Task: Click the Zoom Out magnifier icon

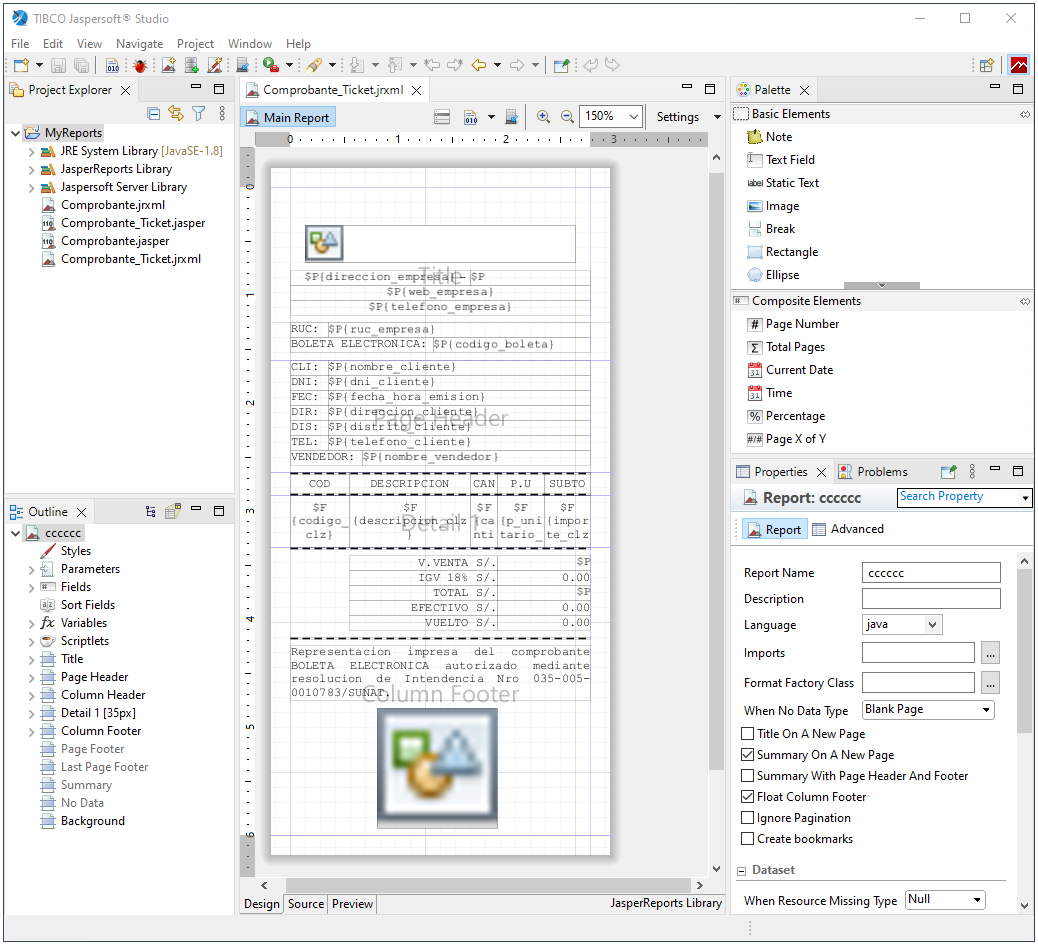Action: [567, 116]
